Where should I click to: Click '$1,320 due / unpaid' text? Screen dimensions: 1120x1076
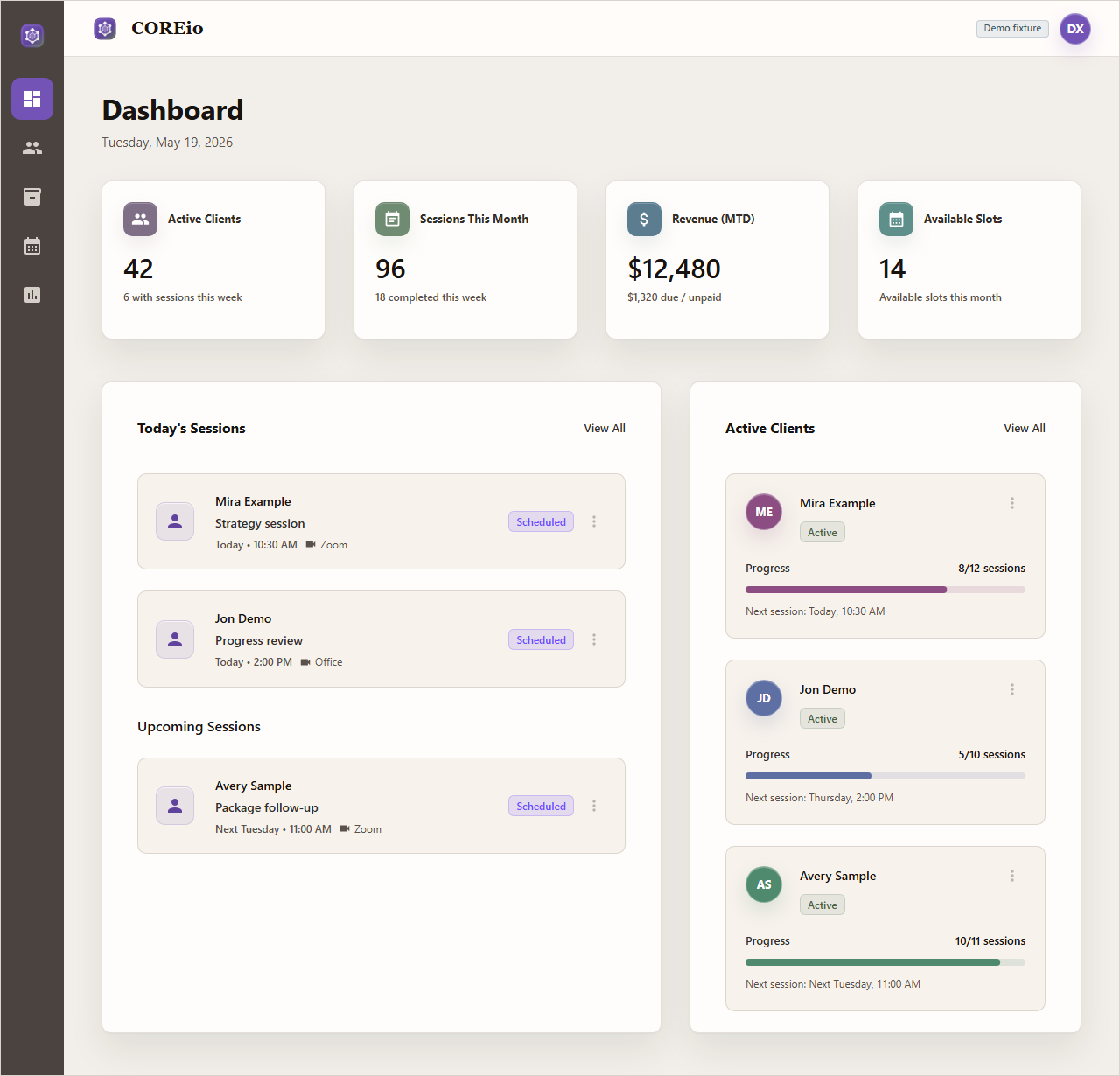click(674, 297)
